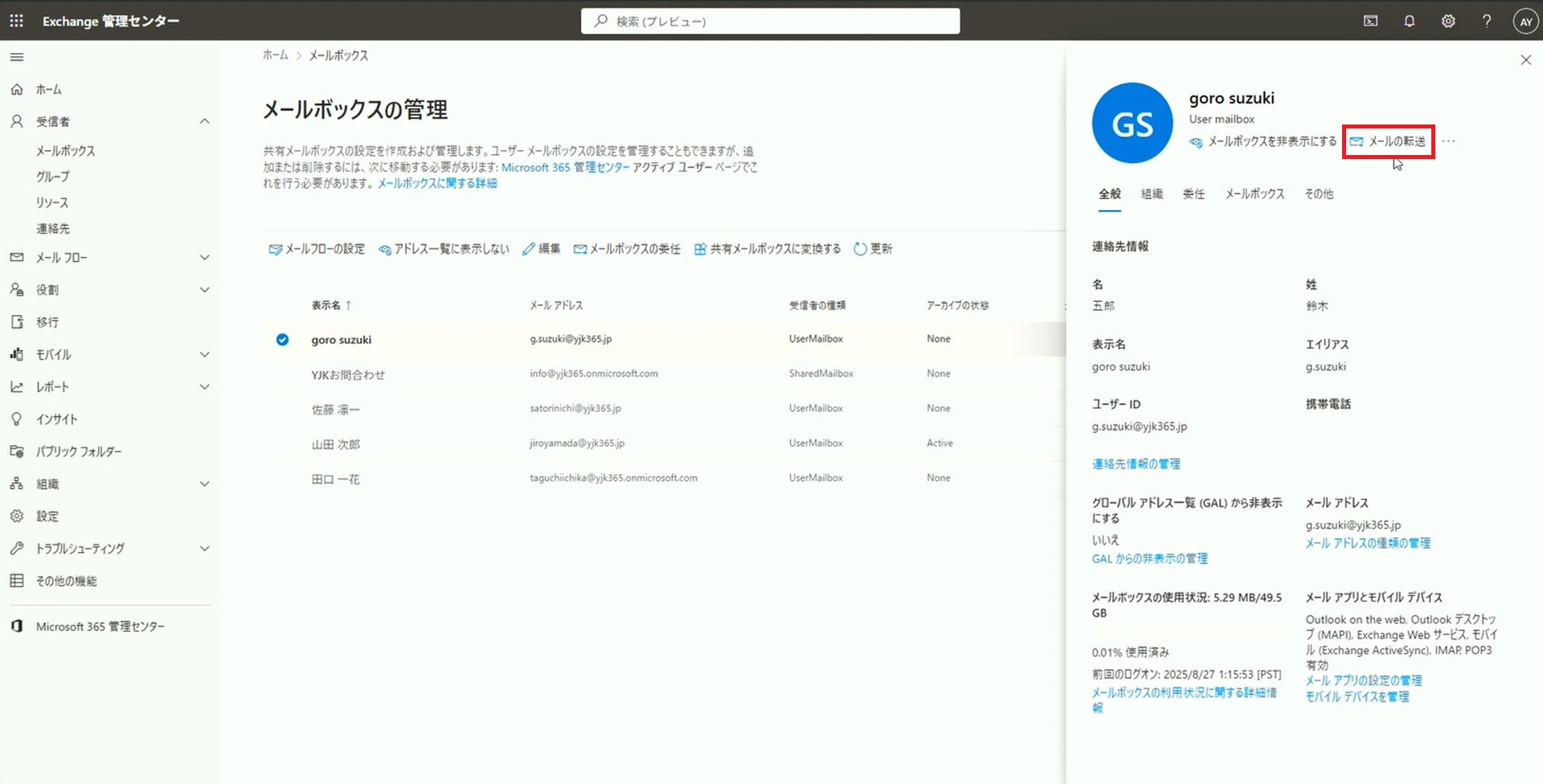Open the Cloud Shell terminal icon
1543x784 pixels.
(x=1370, y=21)
